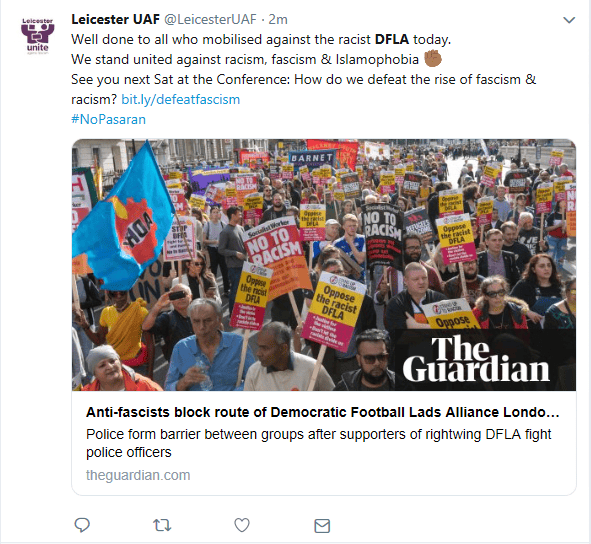Click the raised fist emoji
The height and width of the screenshot is (544, 591).
(433, 59)
